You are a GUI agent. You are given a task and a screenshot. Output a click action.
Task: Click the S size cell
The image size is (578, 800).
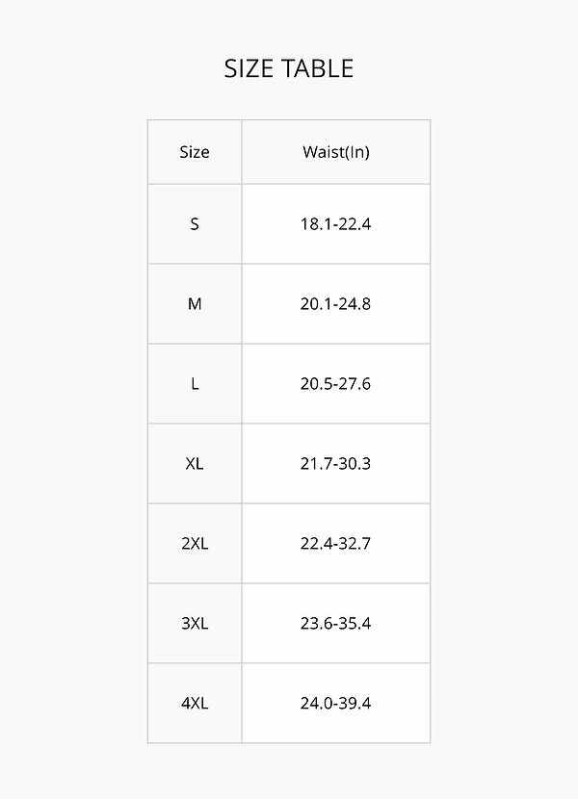194,224
